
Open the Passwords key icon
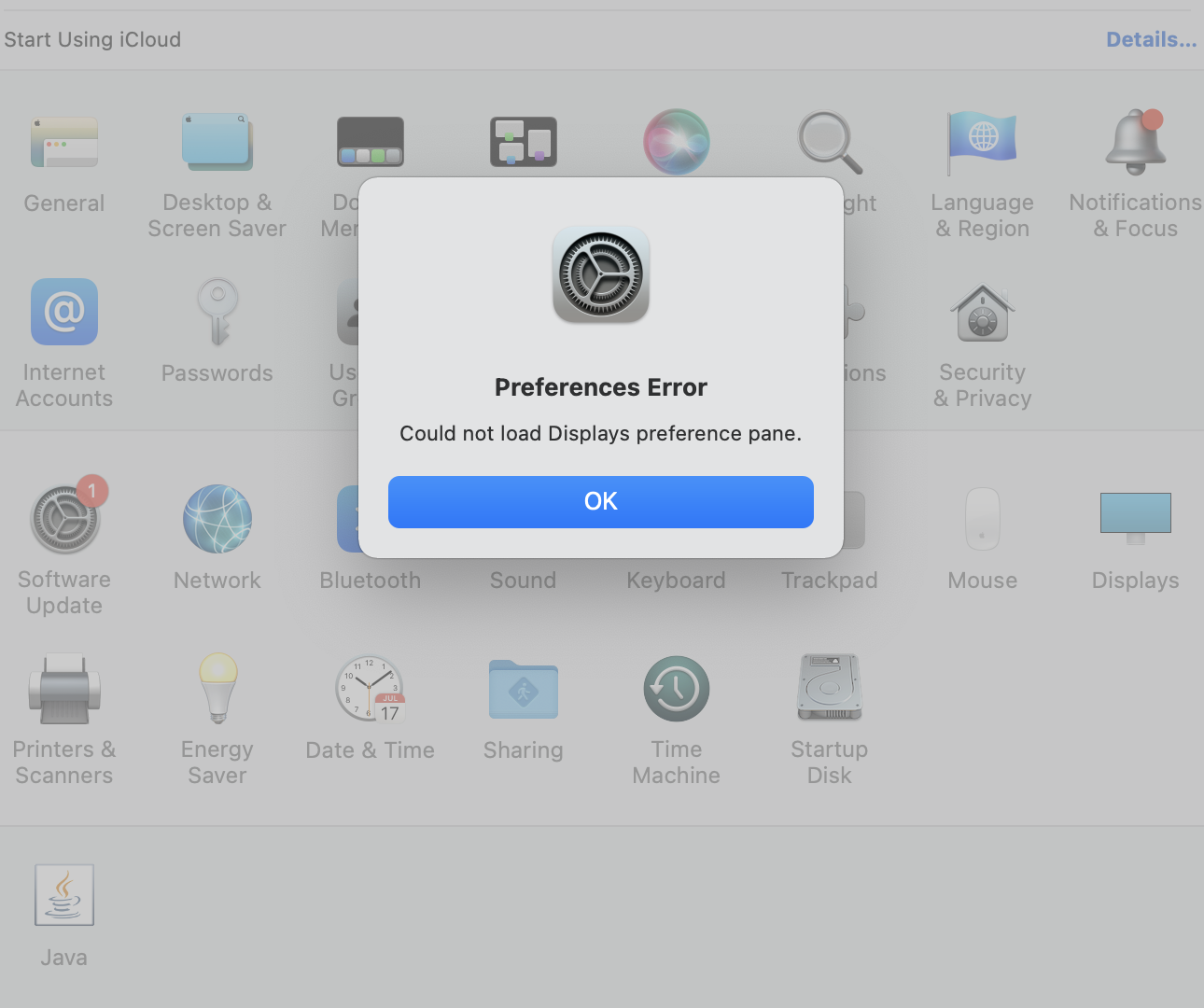tap(217, 312)
